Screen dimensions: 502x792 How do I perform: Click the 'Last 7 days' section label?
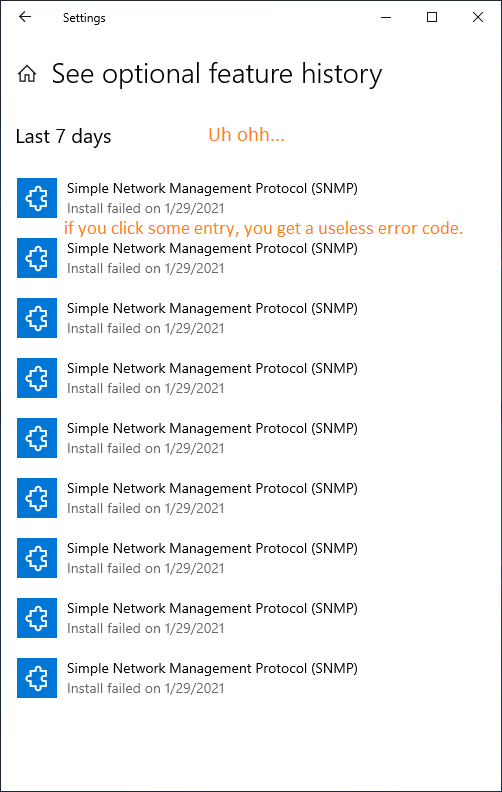click(x=64, y=137)
